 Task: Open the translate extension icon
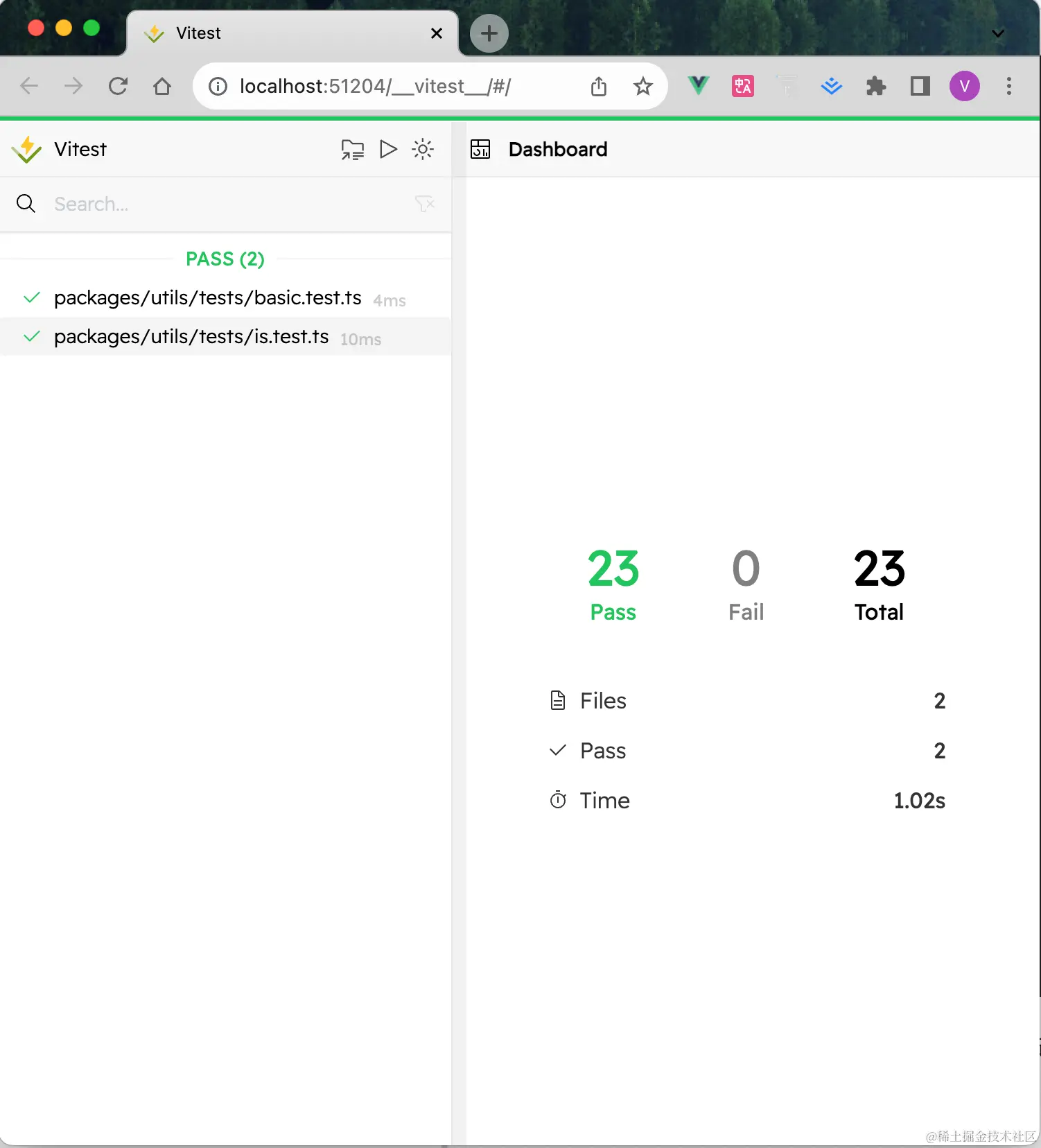[743, 86]
